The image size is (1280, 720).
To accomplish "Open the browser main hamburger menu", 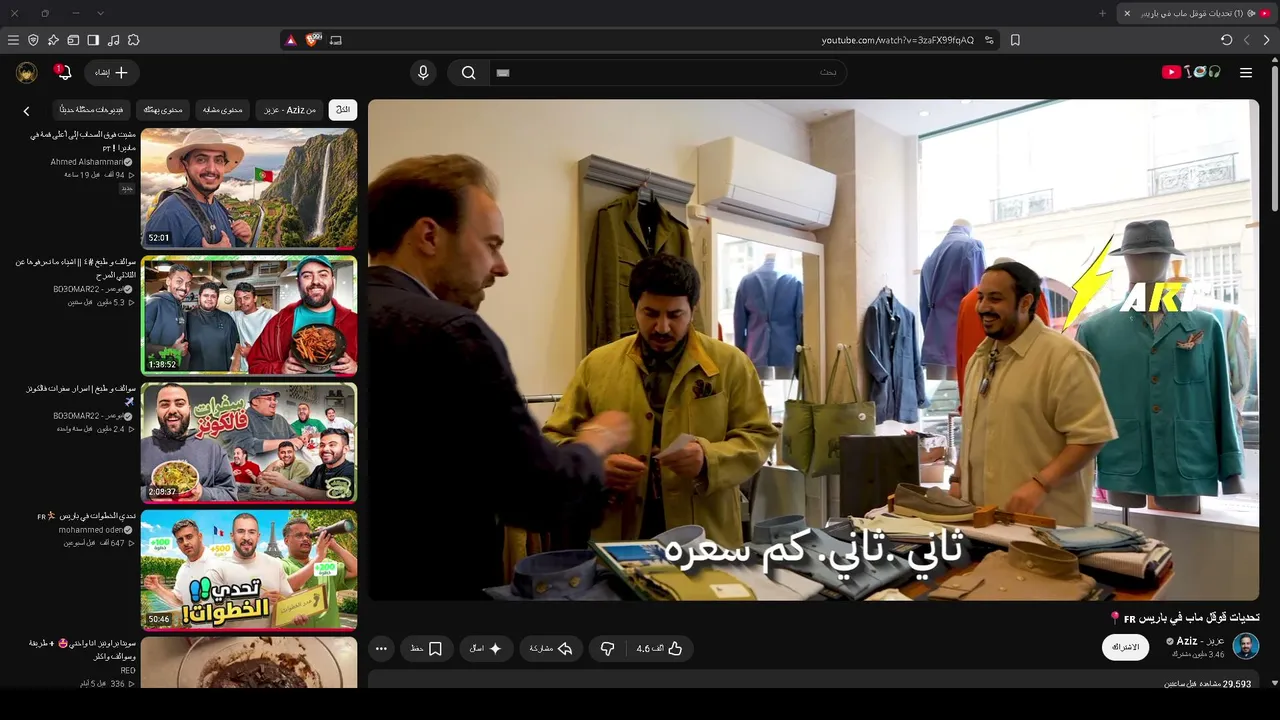I will (13, 40).
